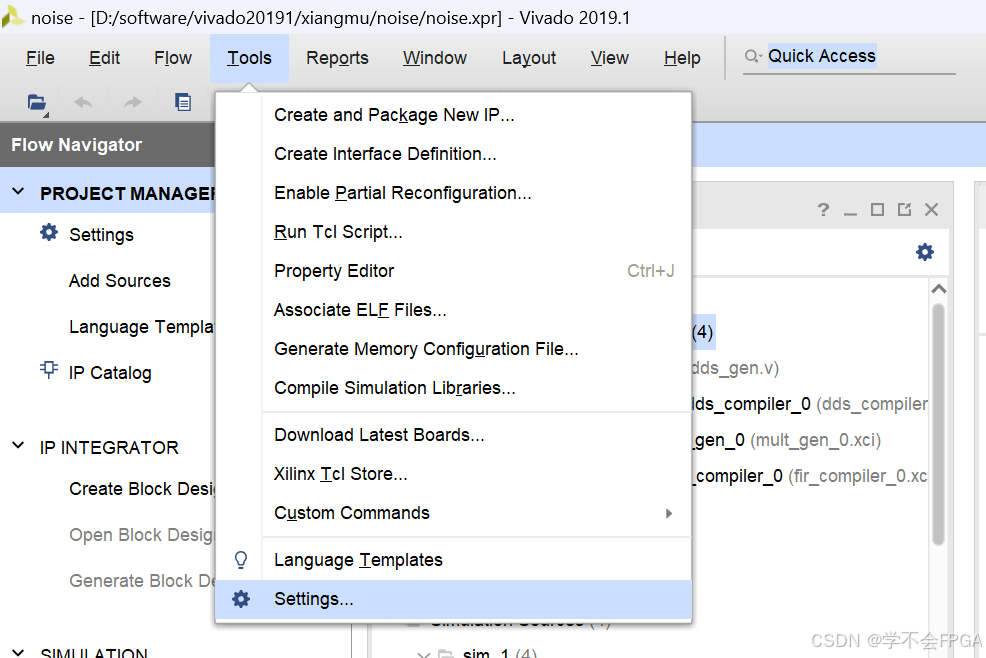Collapse the IP INTEGRATOR section

tap(18, 445)
